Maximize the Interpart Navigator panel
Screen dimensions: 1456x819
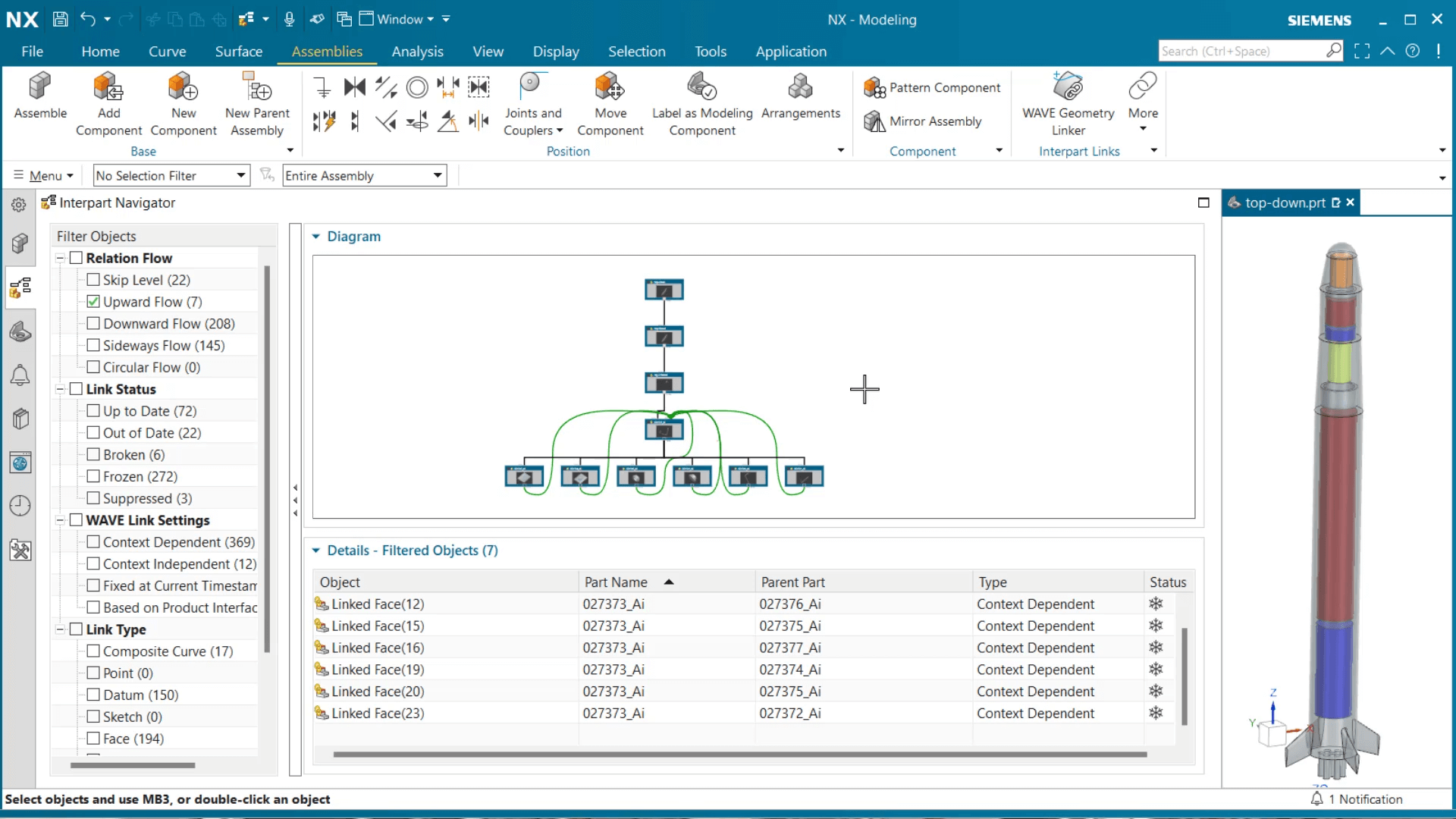click(x=1203, y=202)
